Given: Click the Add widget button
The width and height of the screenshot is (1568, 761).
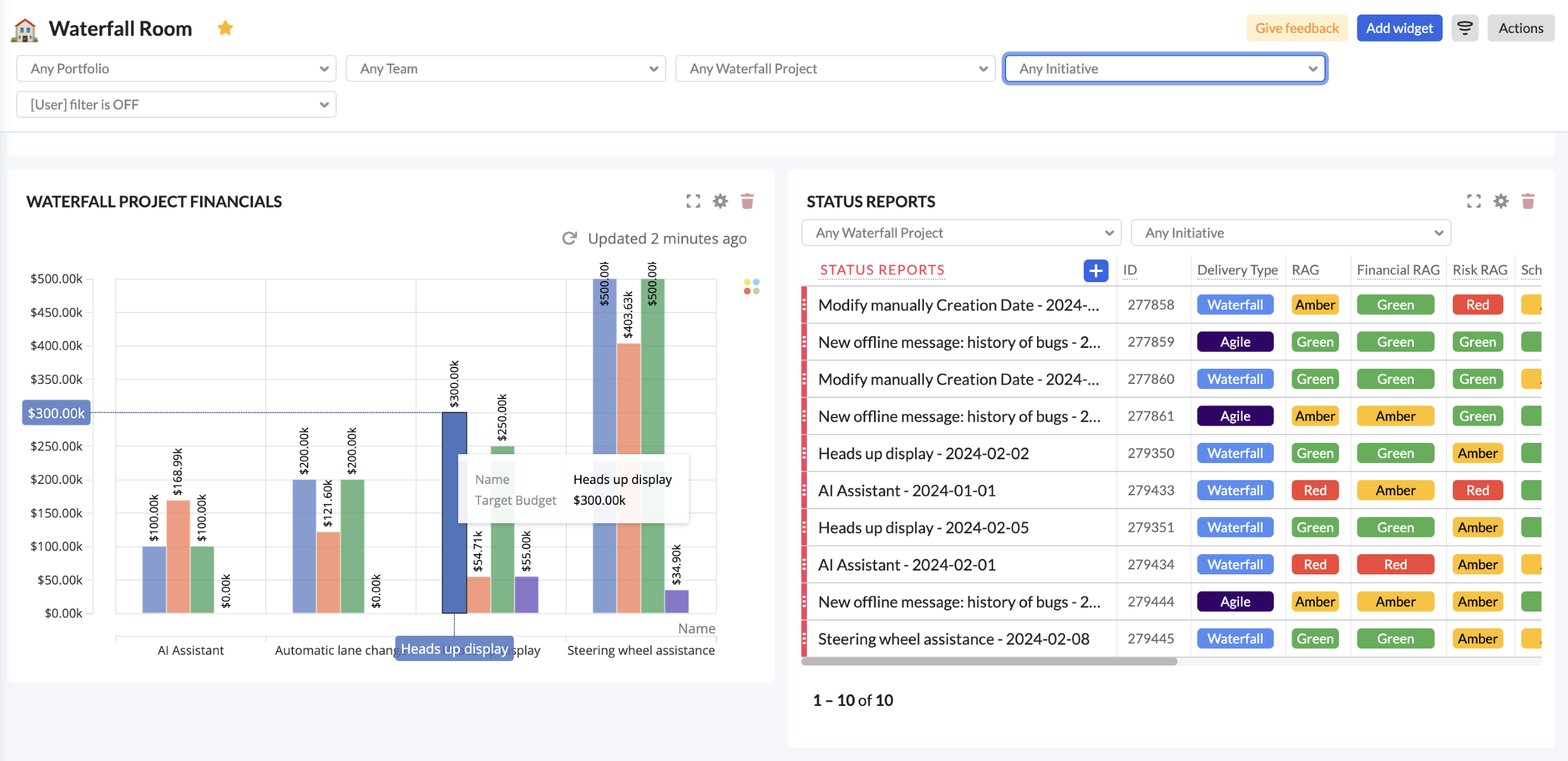Looking at the screenshot, I should click(x=1400, y=28).
